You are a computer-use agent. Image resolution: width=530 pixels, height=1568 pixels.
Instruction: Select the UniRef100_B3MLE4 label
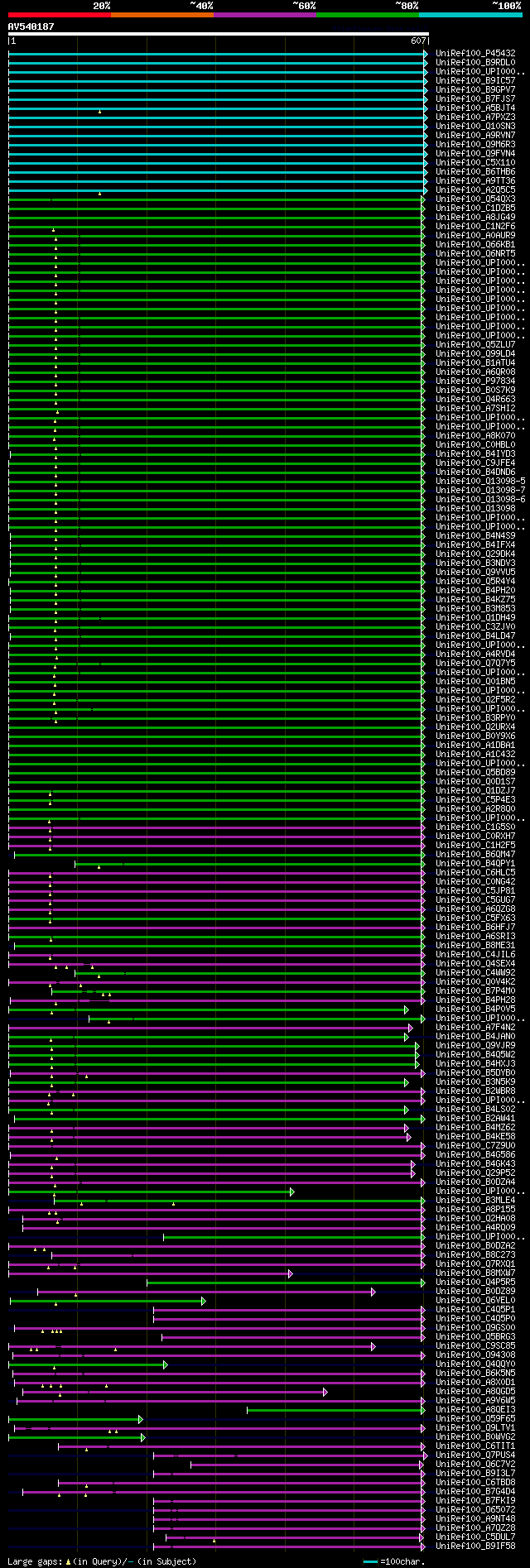(x=475, y=1200)
